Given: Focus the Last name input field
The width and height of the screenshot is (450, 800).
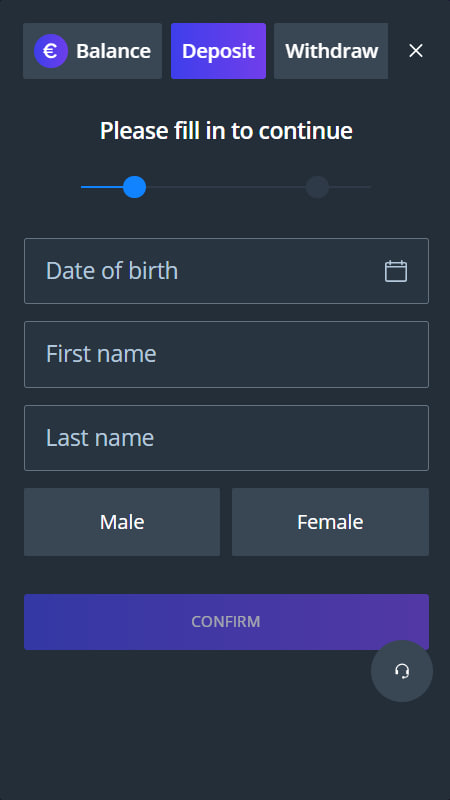Looking at the screenshot, I should 227,438.
